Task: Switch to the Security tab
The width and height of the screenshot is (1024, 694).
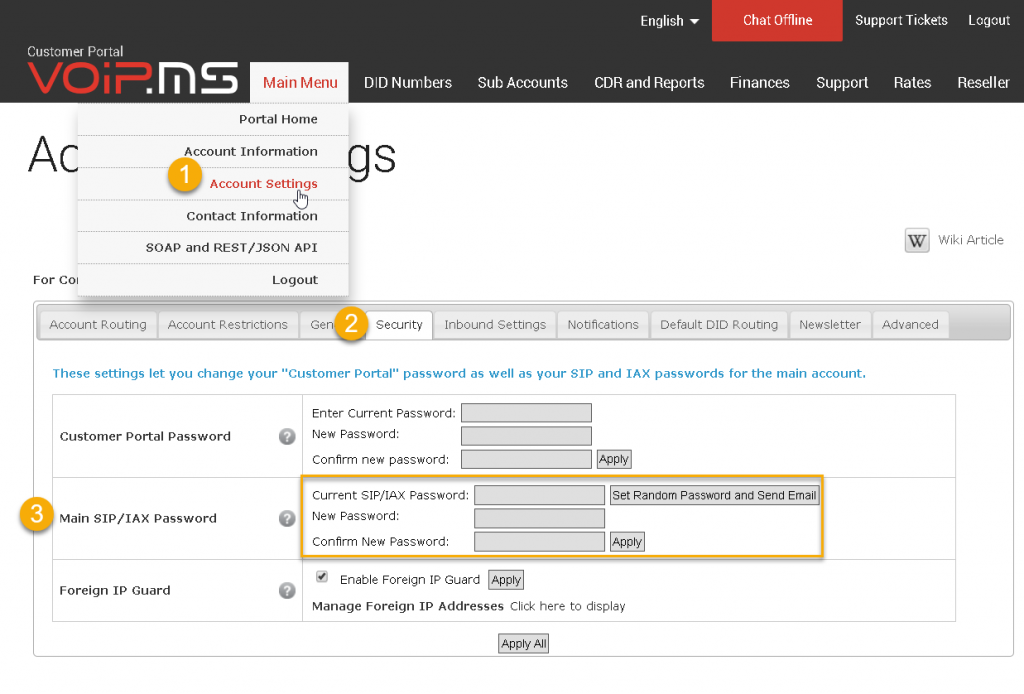Action: [399, 324]
